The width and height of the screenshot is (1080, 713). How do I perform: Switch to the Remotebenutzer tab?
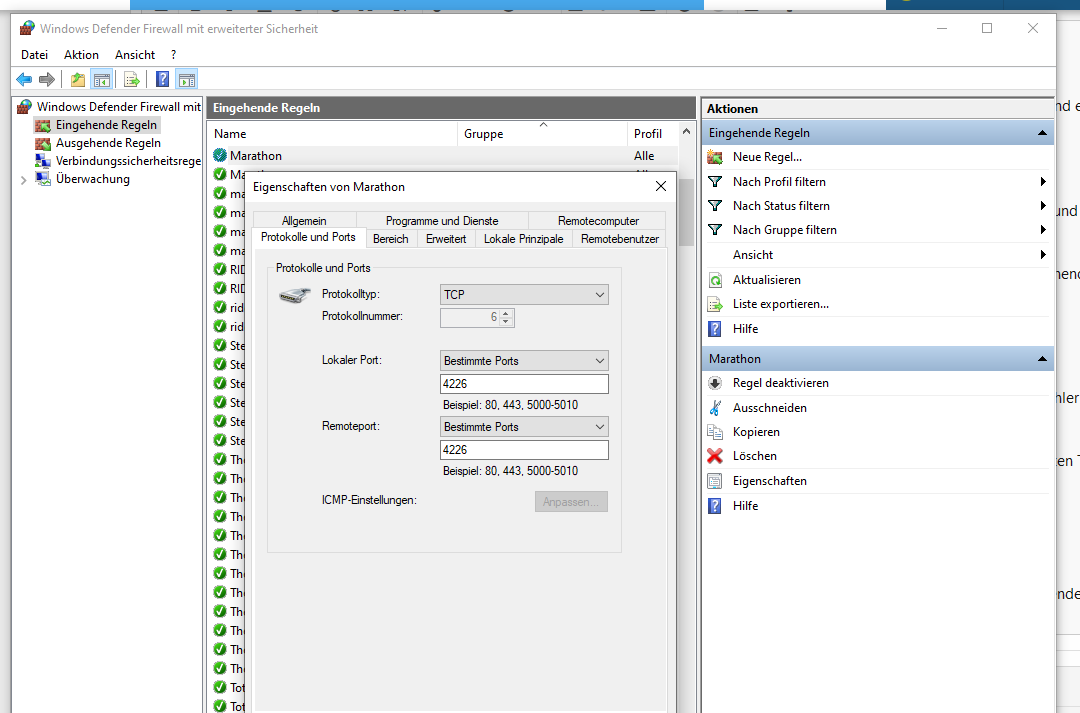pyautogui.click(x=620, y=239)
